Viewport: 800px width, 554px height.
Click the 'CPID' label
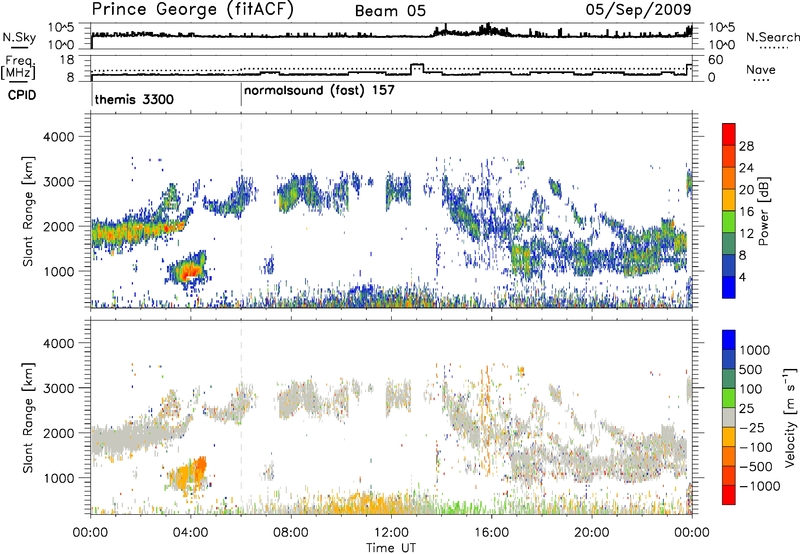coord(22,95)
